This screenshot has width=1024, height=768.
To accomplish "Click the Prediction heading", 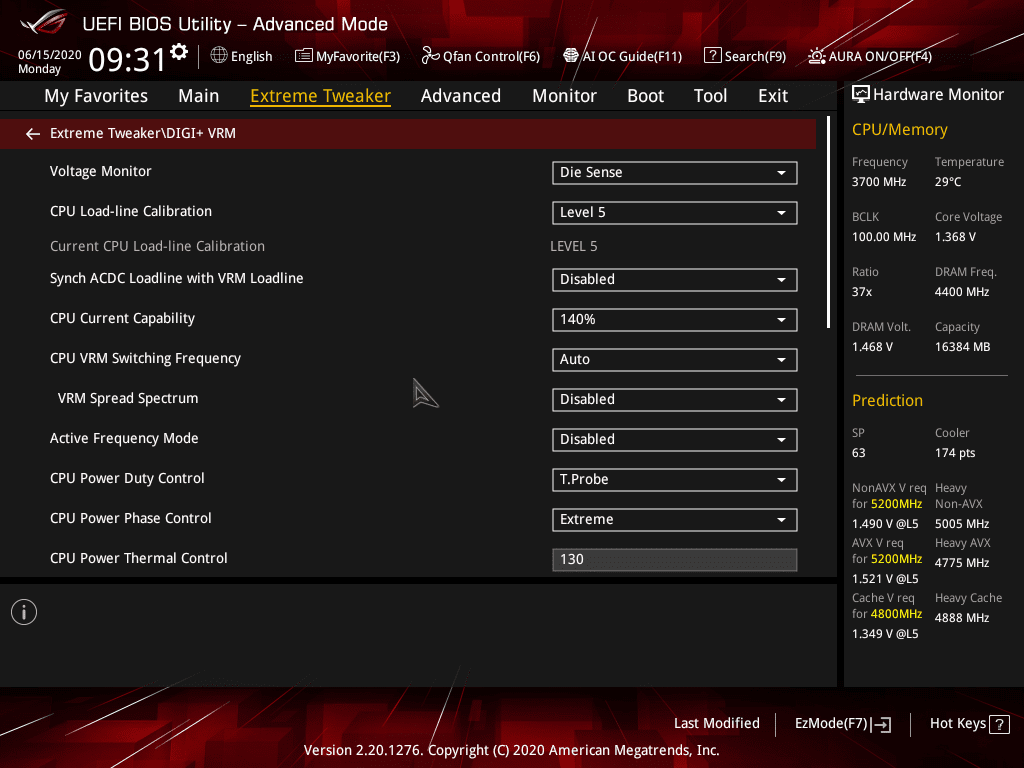I will click(x=887, y=400).
